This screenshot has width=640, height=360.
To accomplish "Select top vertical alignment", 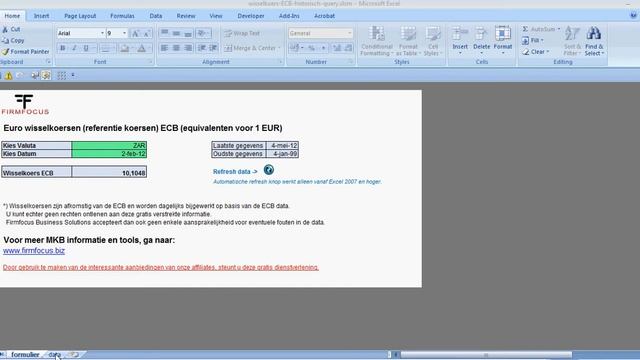I will point(164,33).
